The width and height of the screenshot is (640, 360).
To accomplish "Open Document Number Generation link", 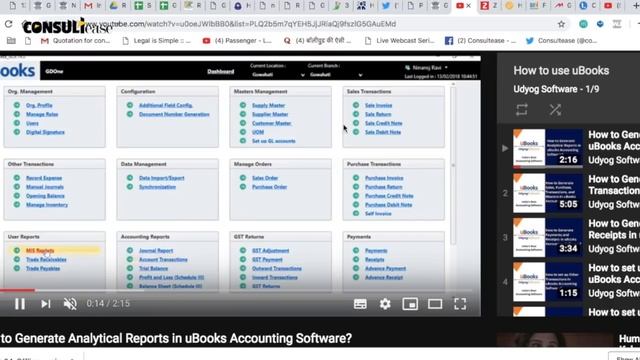I will tap(174, 114).
